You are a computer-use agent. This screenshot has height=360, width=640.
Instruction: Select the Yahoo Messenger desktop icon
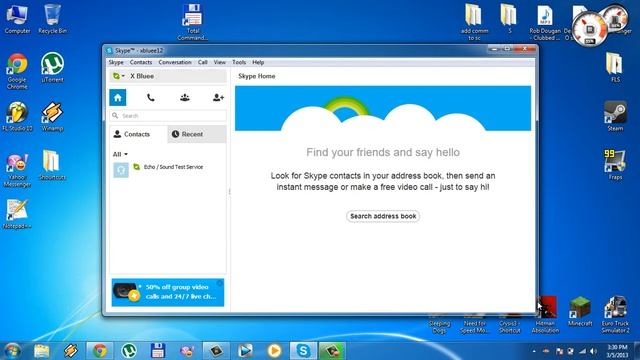(x=17, y=170)
